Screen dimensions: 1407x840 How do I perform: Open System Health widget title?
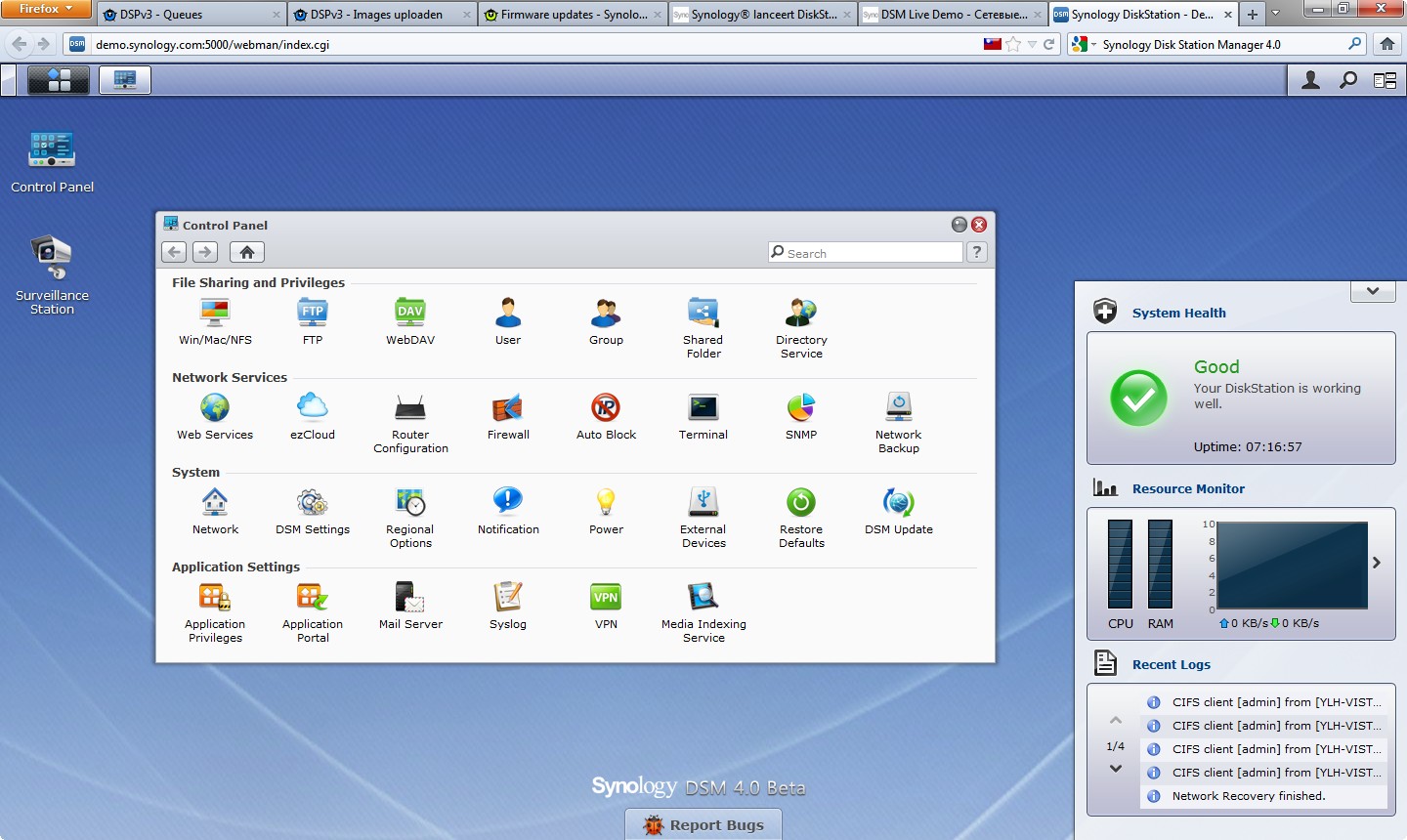tap(1178, 313)
